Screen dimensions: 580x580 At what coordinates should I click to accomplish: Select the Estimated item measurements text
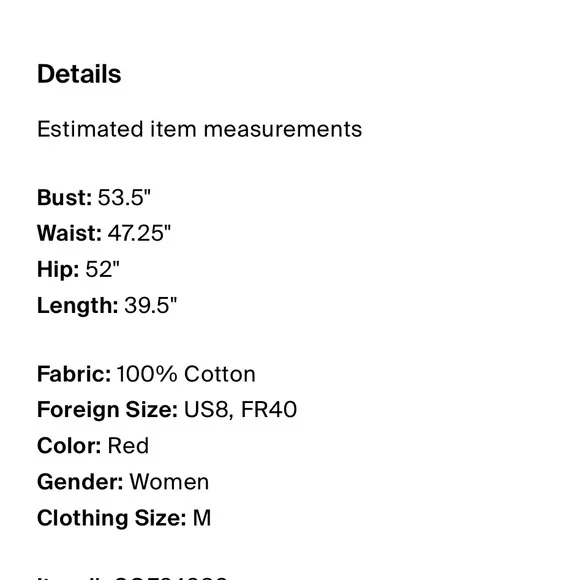(200, 129)
